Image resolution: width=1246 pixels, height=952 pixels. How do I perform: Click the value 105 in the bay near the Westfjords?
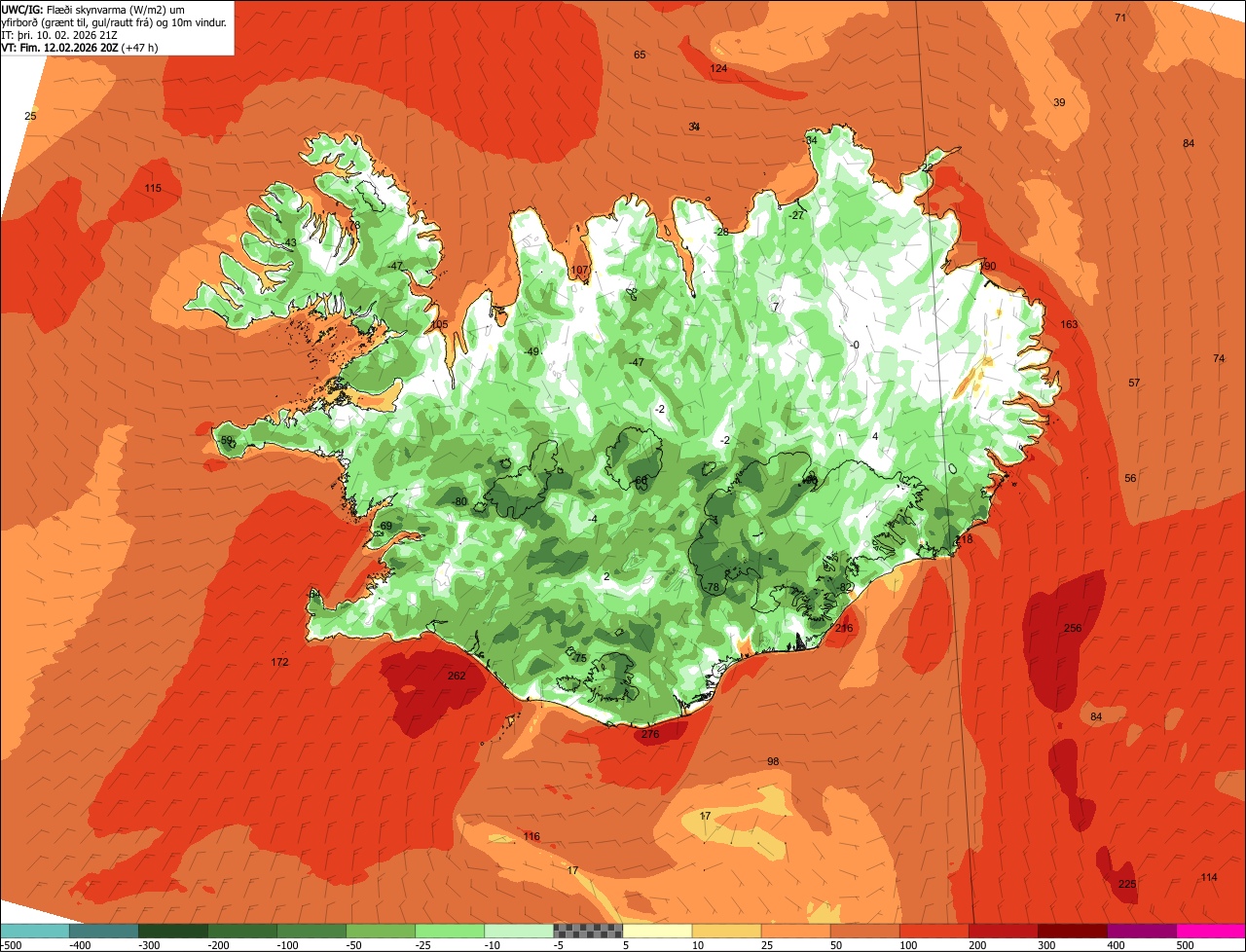(439, 324)
